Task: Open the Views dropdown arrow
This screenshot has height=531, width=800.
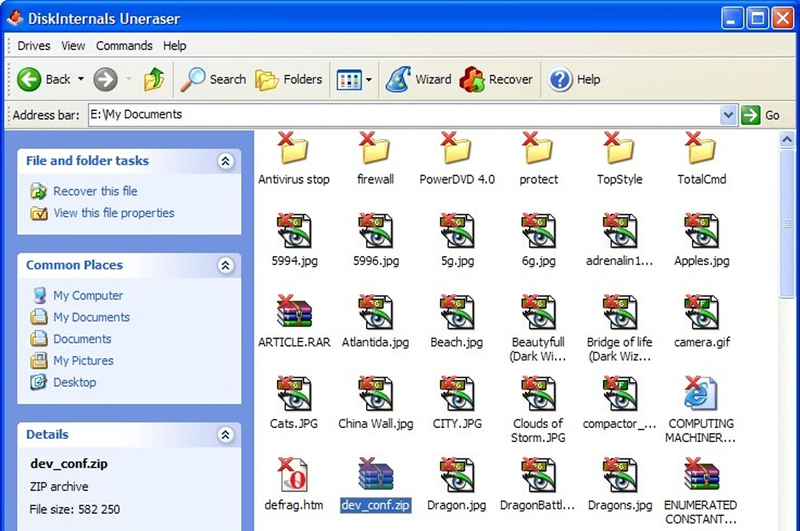Action: (x=369, y=80)
